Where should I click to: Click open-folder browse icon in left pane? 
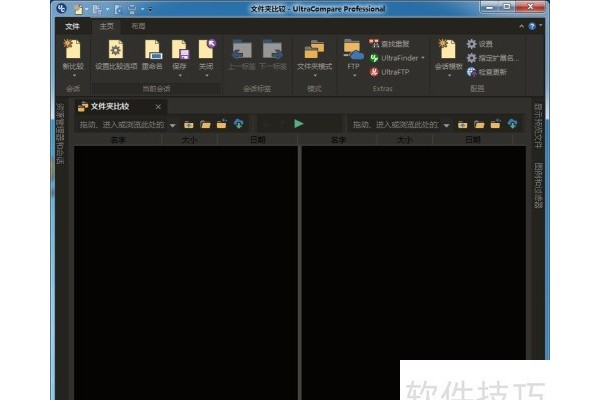coord(205,124)
